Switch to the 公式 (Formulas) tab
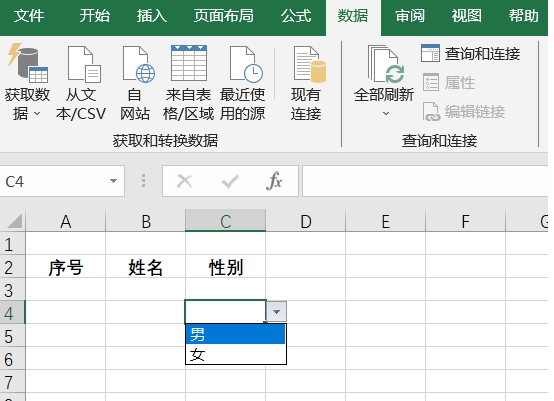Screen dimensions: 554x401 (296, 16)
